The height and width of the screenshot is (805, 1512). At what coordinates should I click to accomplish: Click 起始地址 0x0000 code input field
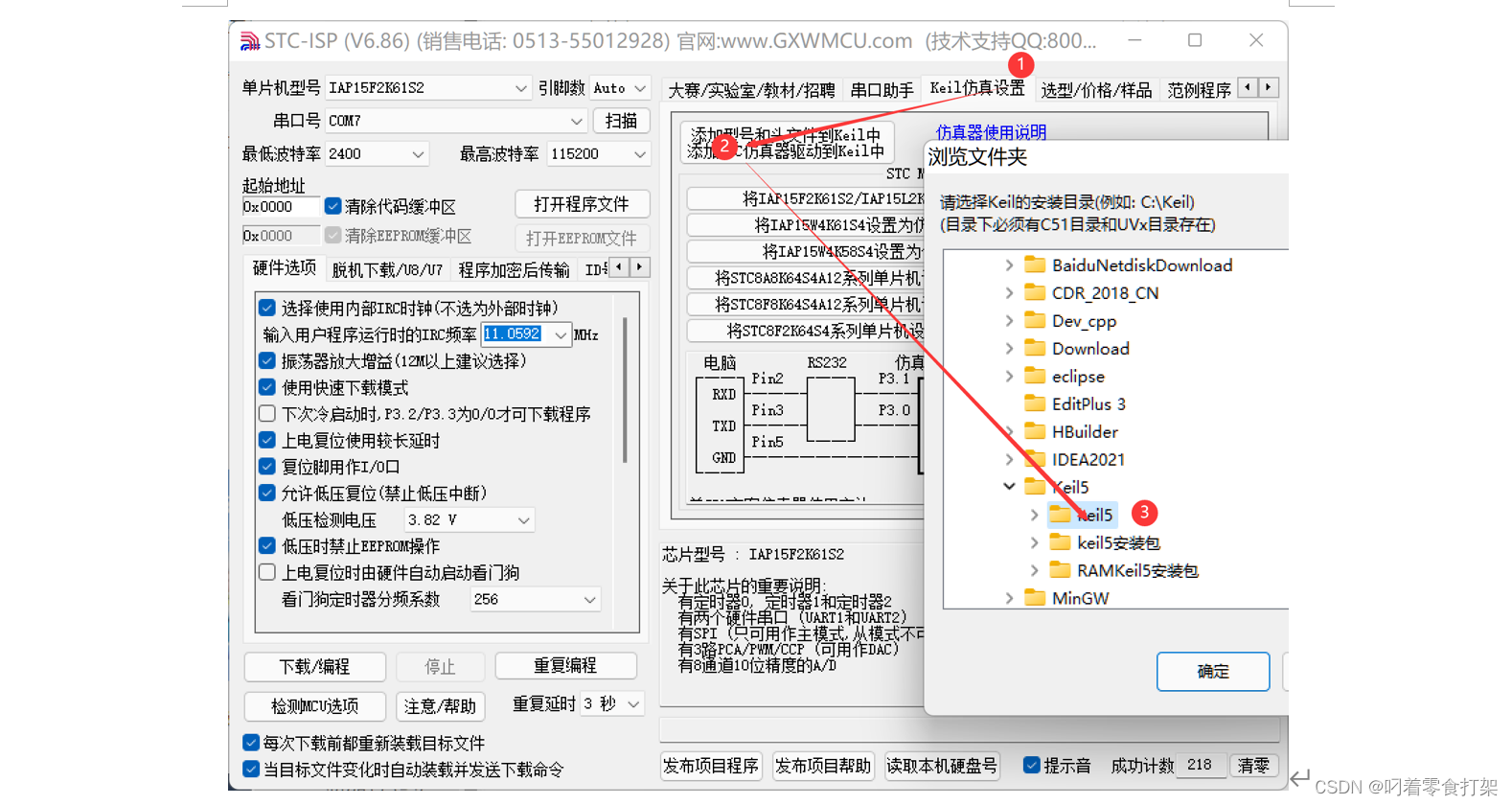pyautogui.click(x=281, y=207)
